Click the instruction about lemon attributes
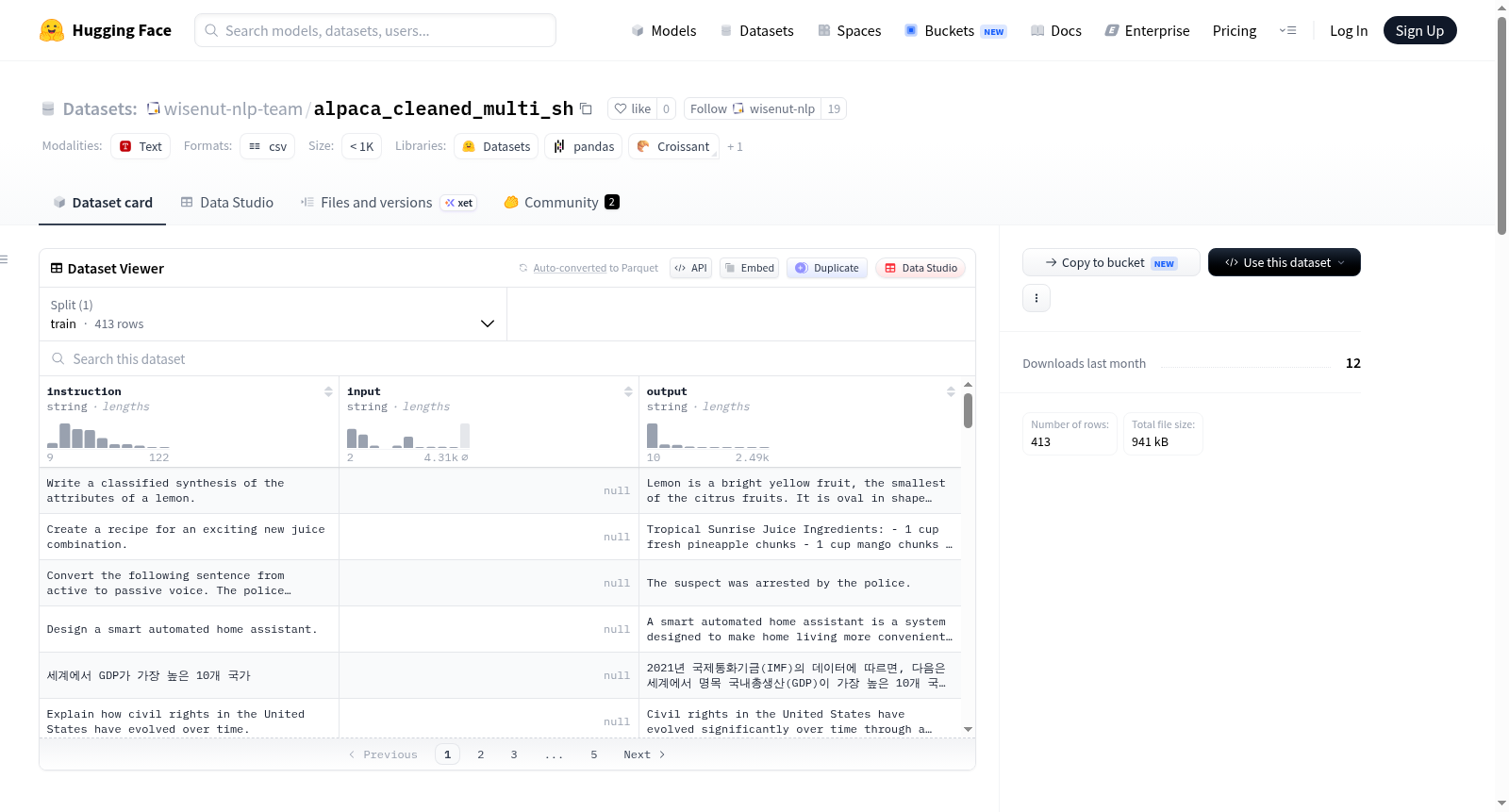1509x812 pixels. 189,490
